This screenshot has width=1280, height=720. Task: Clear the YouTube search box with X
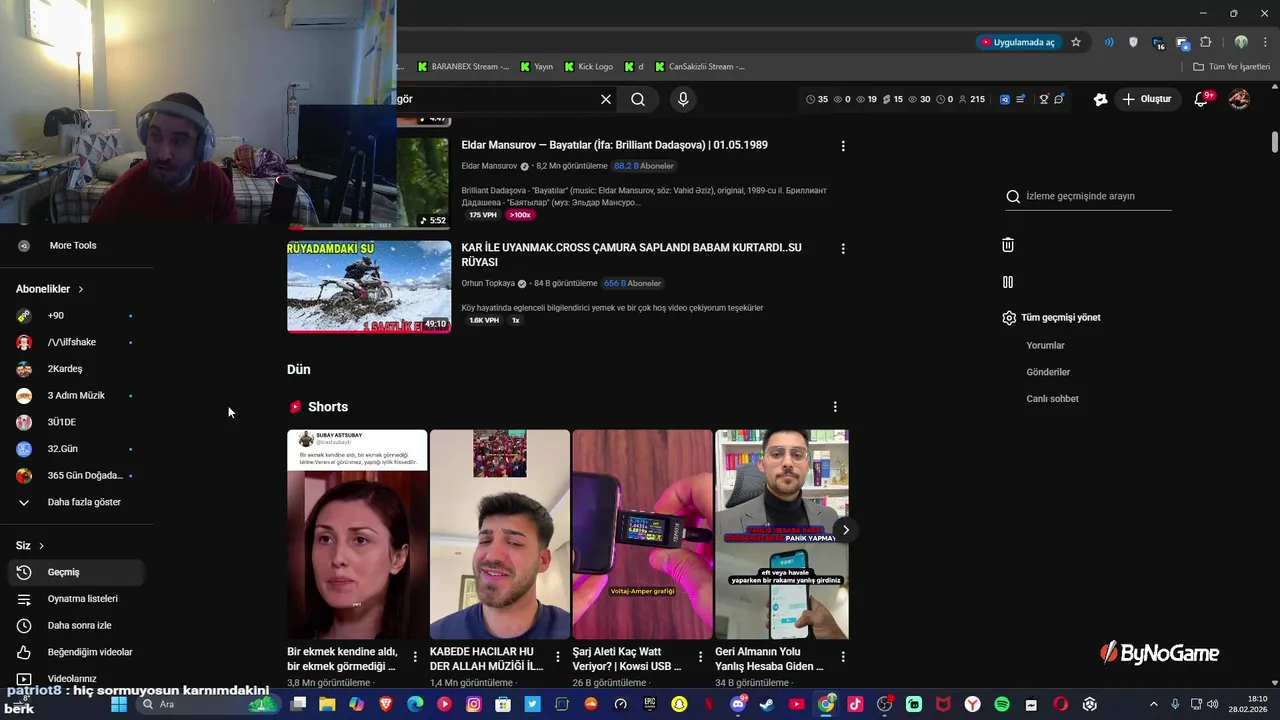coord(606,99)
